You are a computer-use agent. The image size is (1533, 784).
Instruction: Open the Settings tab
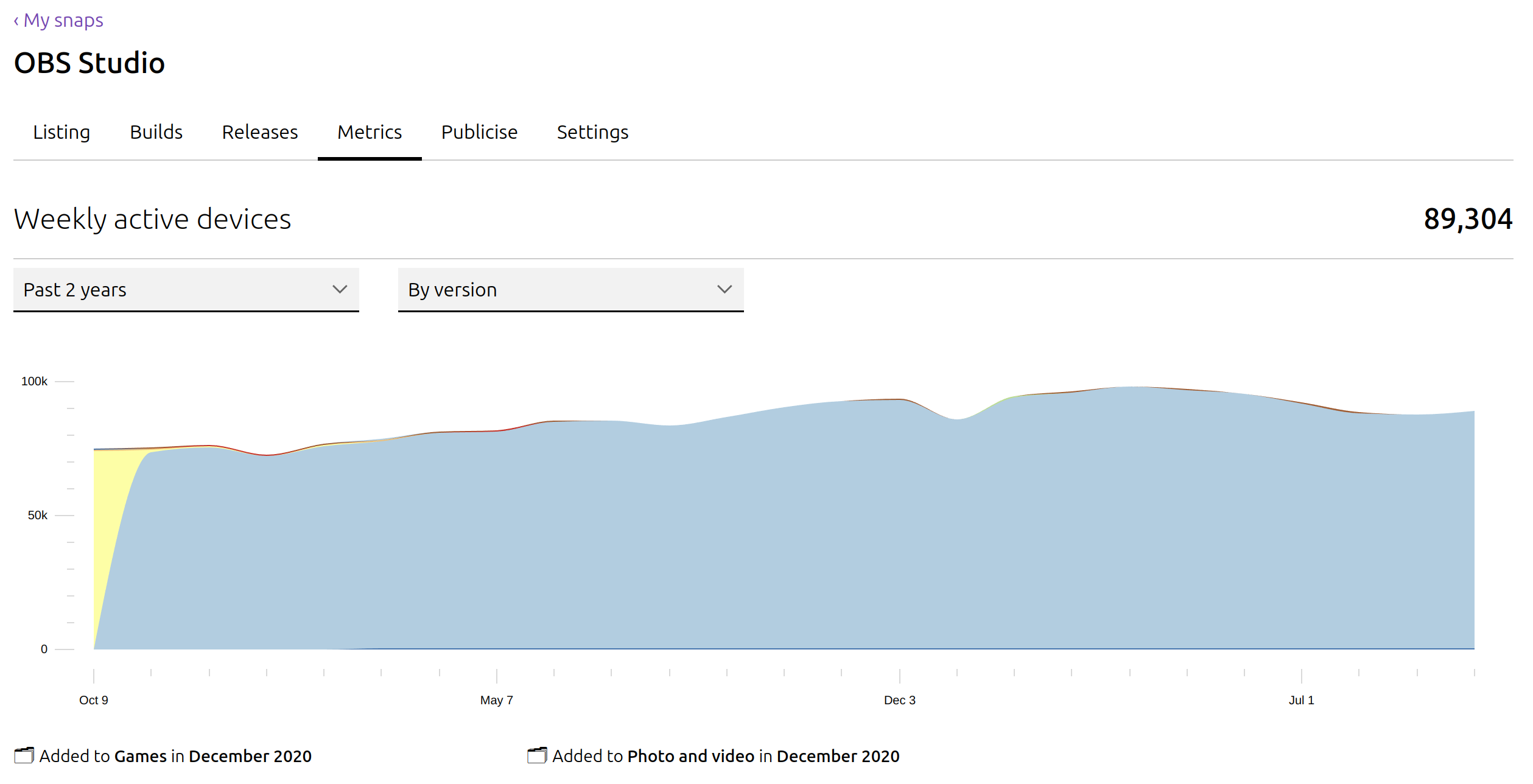593,132
